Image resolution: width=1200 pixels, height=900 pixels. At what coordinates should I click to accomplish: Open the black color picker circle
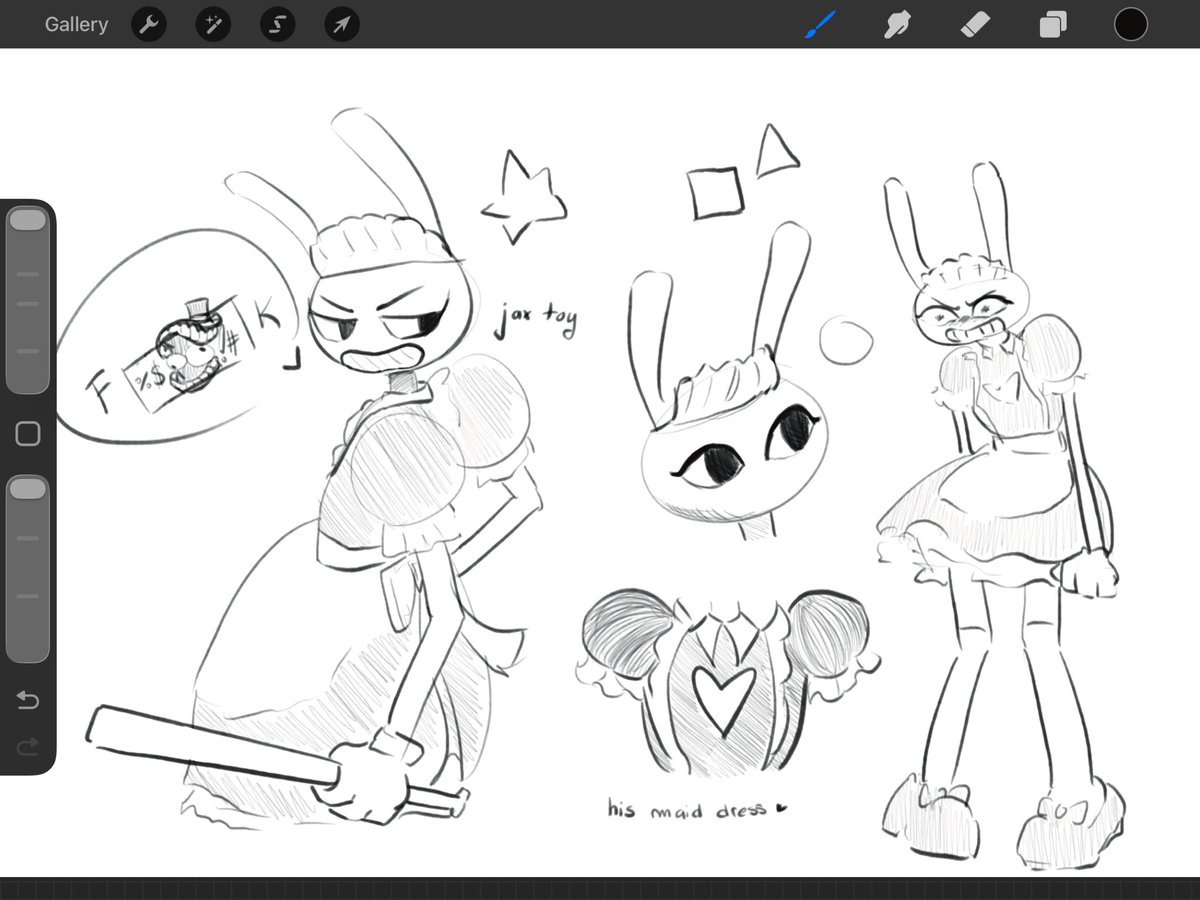[x=1130, y=24]
